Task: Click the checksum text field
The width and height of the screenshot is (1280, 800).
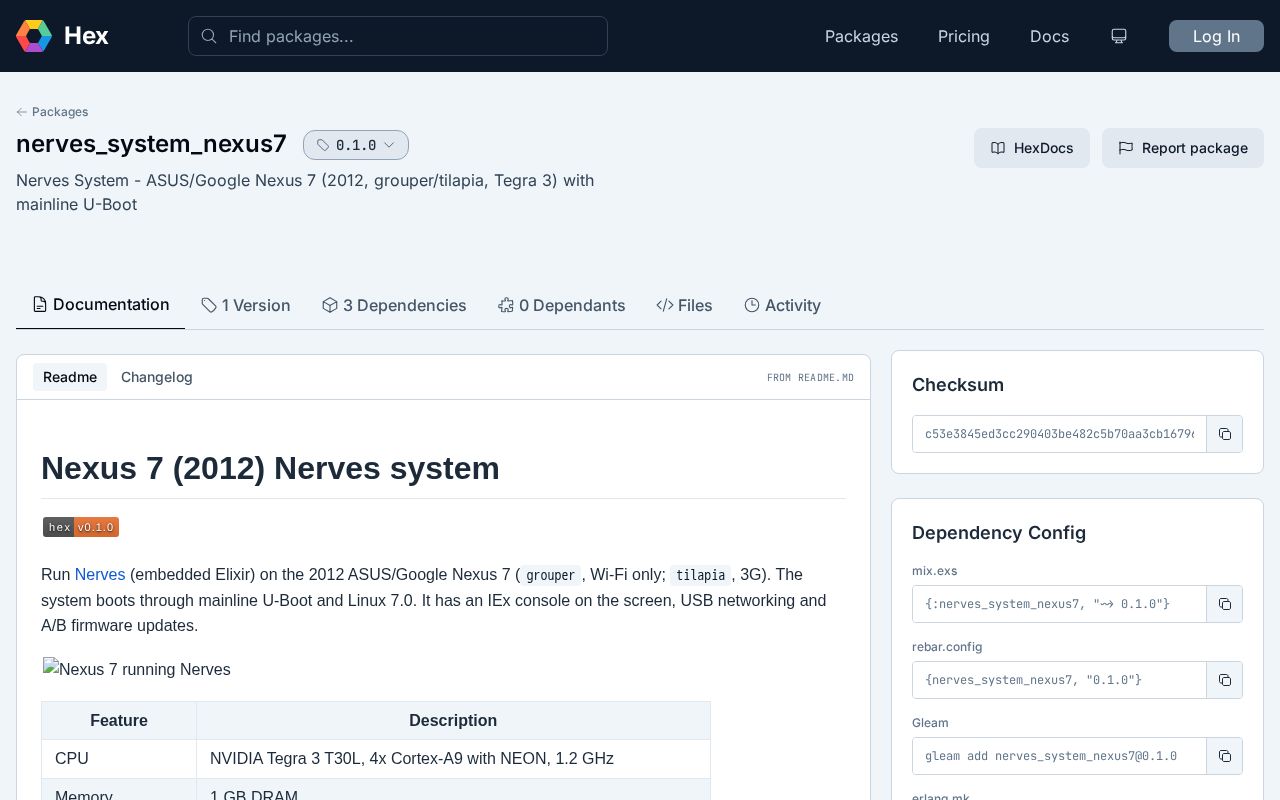Action: point(1060,434)
